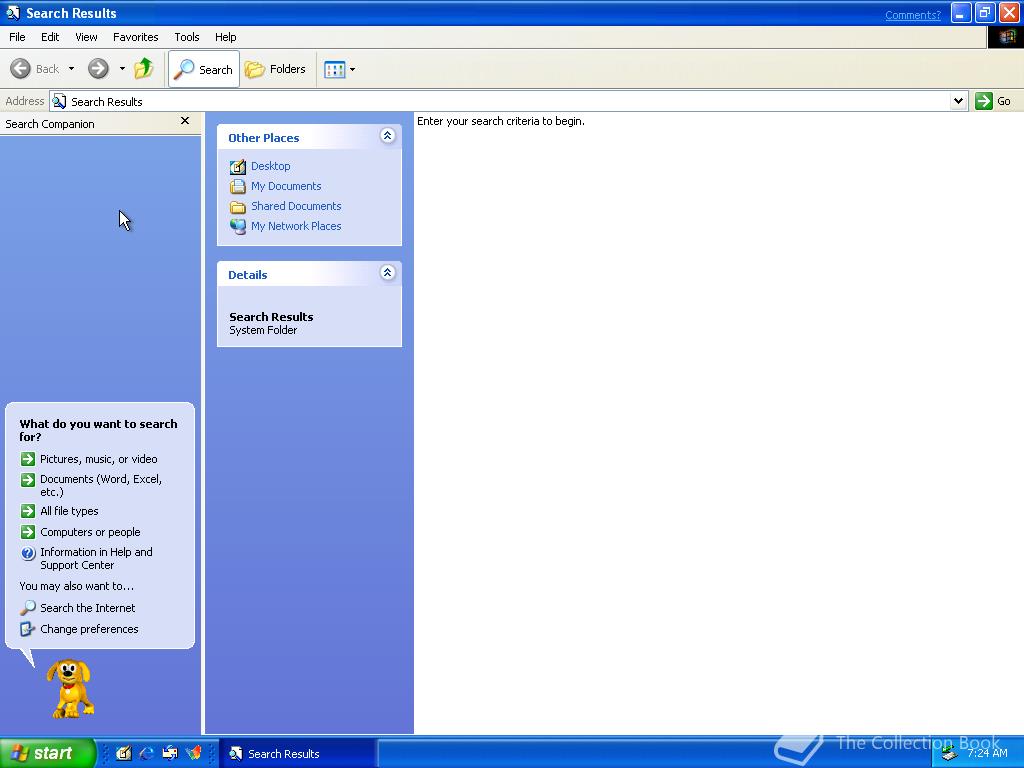This screenshot has width=1024, height=768.
Task: Select Search Results taskbar button
Action: 297,754
